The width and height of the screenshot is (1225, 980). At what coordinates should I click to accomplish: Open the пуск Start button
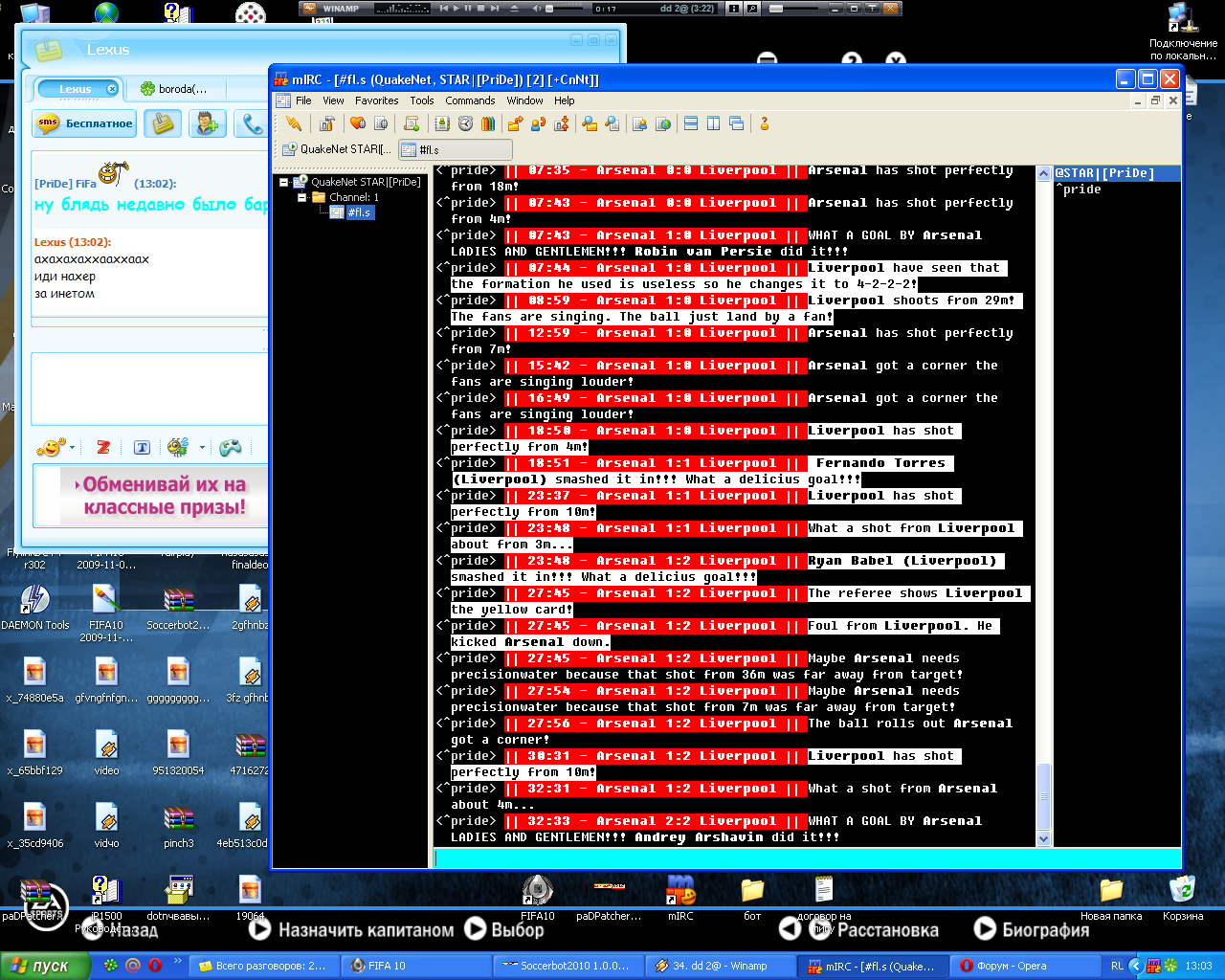tap(45, 966)
